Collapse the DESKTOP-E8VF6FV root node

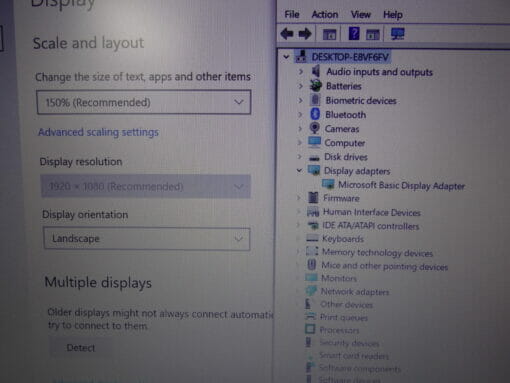pyautogui.click(x=286, y=57)
